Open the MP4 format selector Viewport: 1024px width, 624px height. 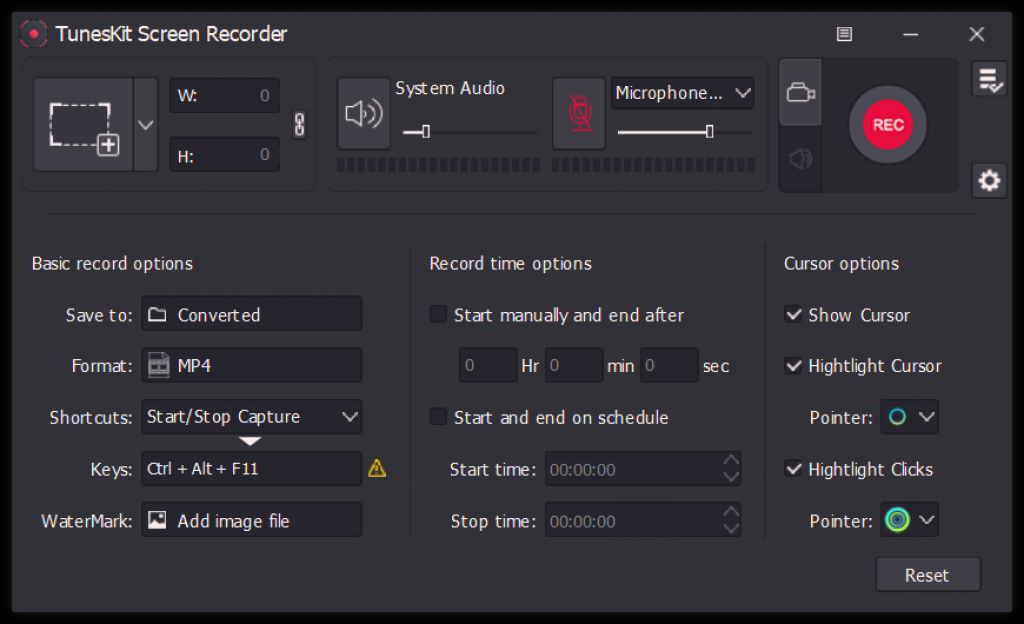pos(251,365)
